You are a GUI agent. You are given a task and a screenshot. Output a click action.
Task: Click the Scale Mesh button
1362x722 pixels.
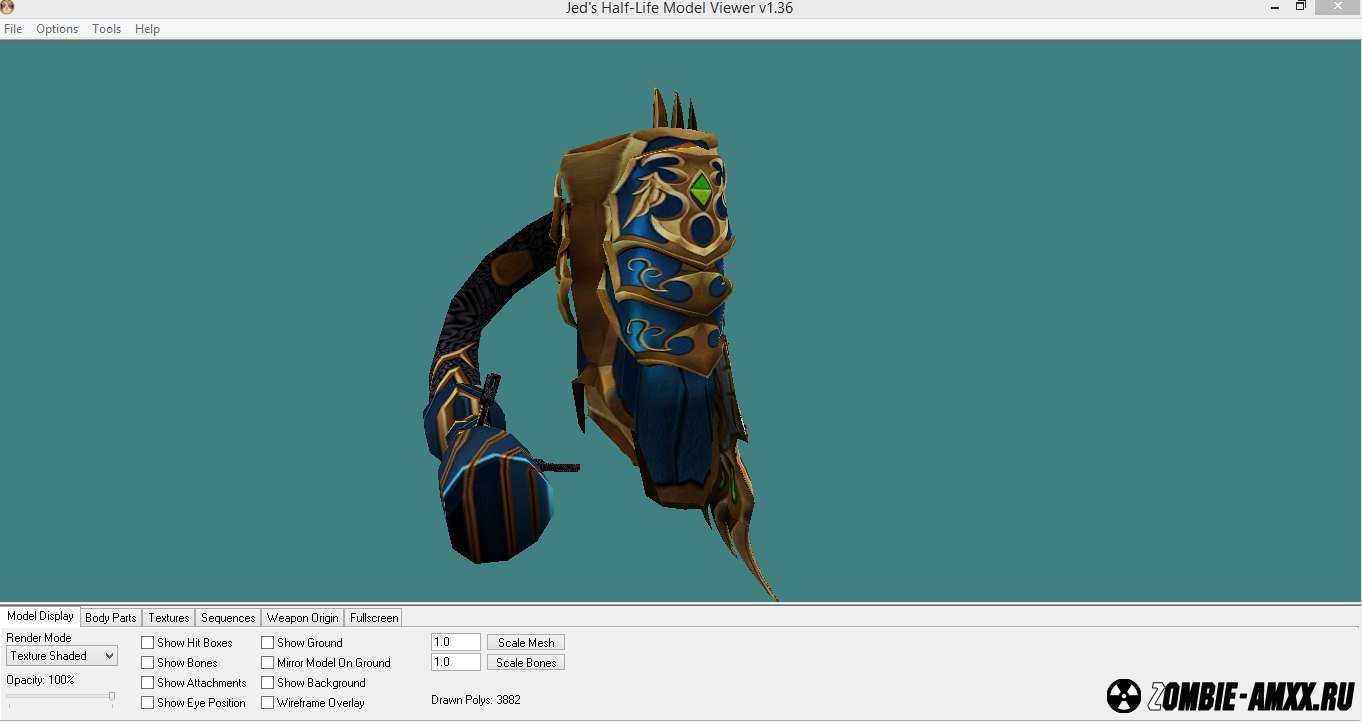click(526, 642)
